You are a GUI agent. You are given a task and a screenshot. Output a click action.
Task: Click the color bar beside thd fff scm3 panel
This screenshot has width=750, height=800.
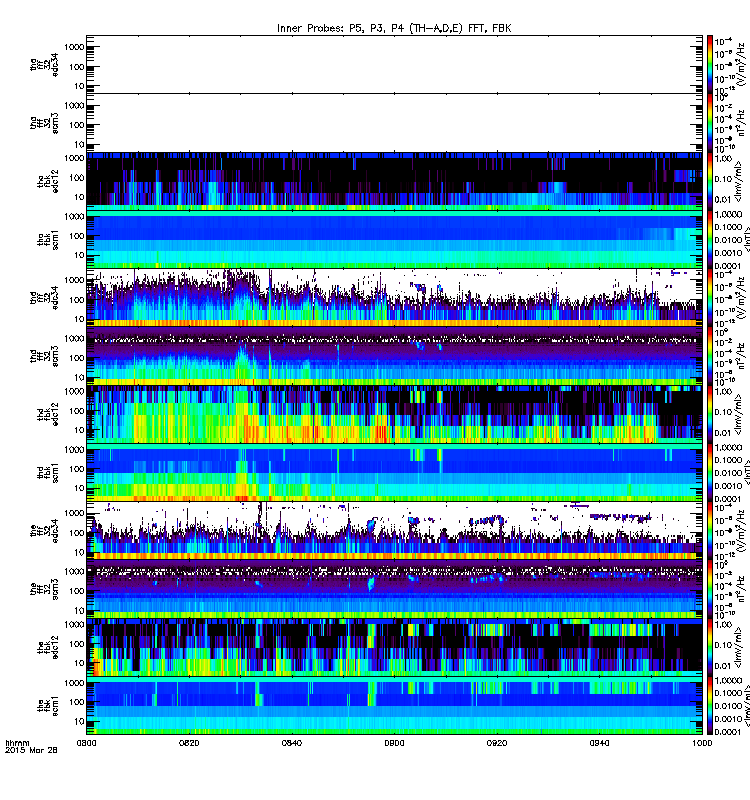[710, 356]
